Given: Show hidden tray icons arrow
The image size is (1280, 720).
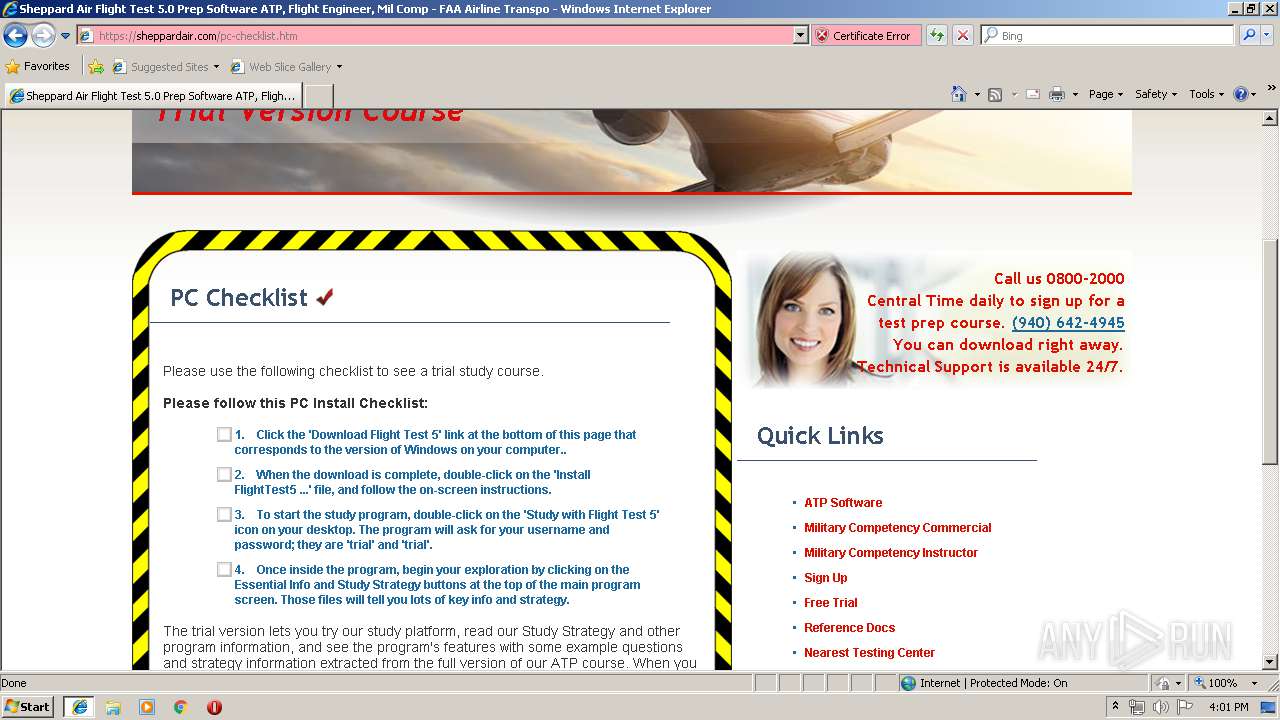Looking at the screenshot, I should 1115,707.
